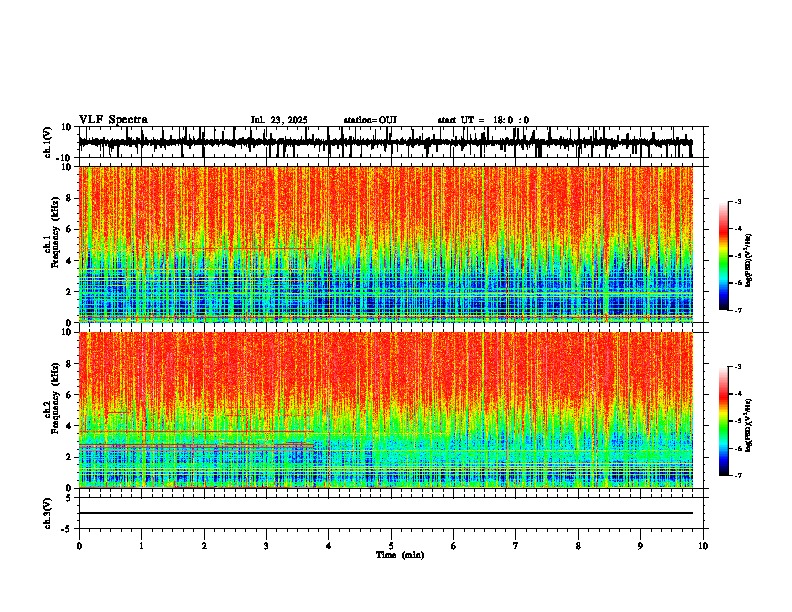Click the ch.1 colorbar unit label log(PSD)
This screenshot has height=612, width=792.
pyautogui.click(x=749, y=261)
